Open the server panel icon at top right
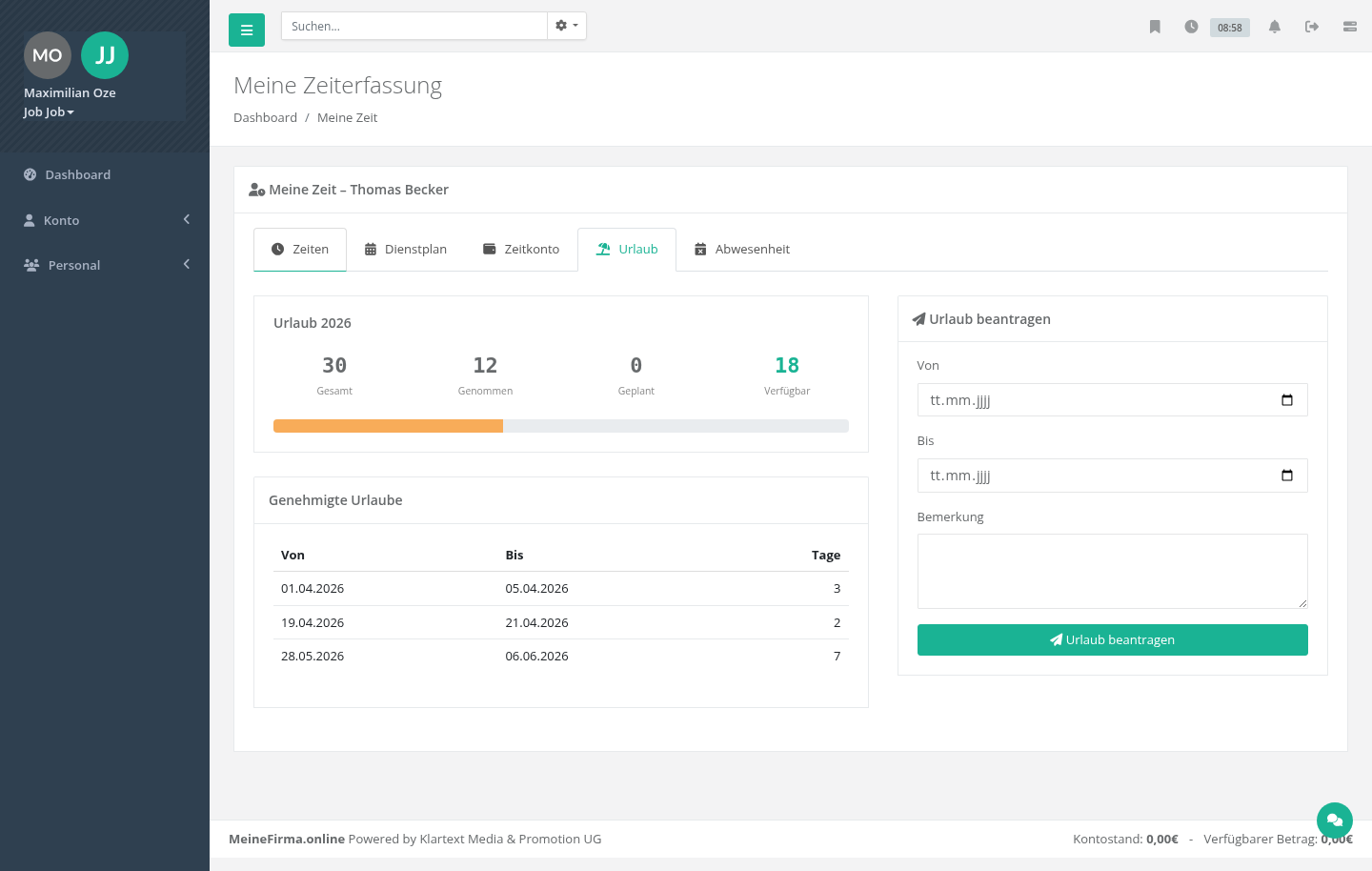The height and width of the screenshot is (871, 1372). click(x=1350, y=27)
